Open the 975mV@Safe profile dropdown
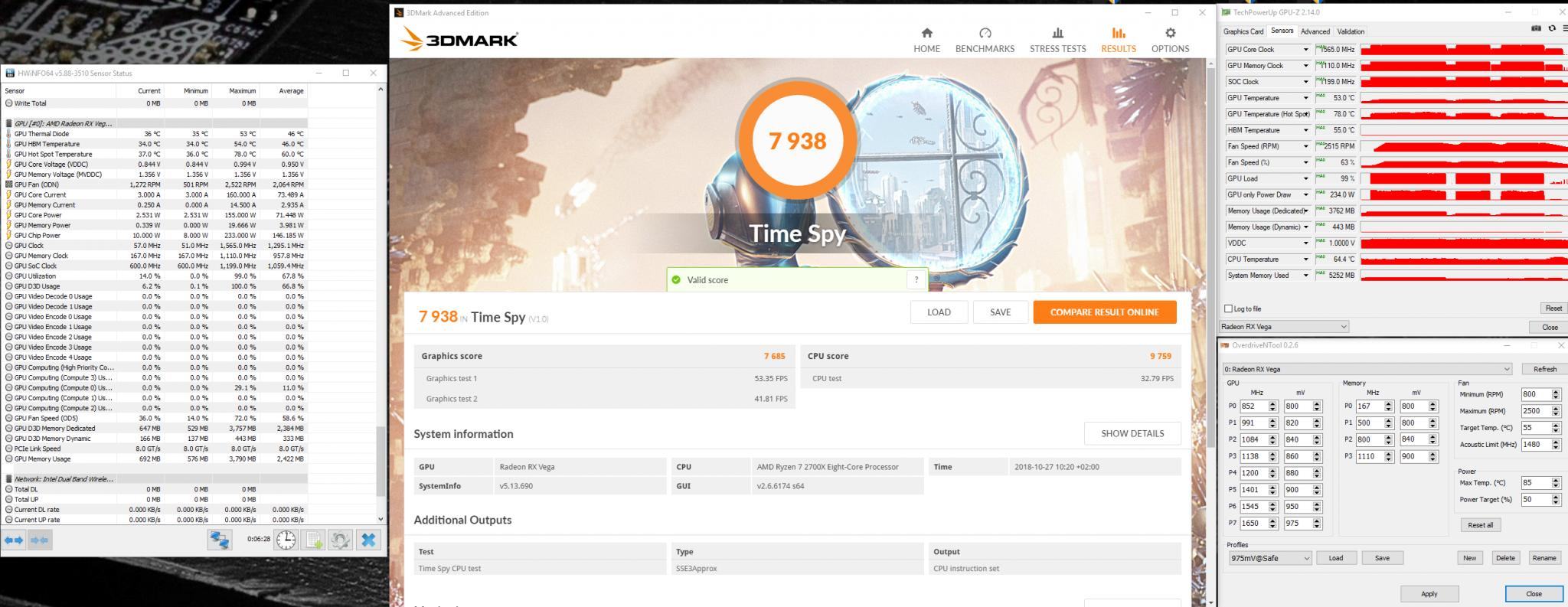 pos(1269,558)
